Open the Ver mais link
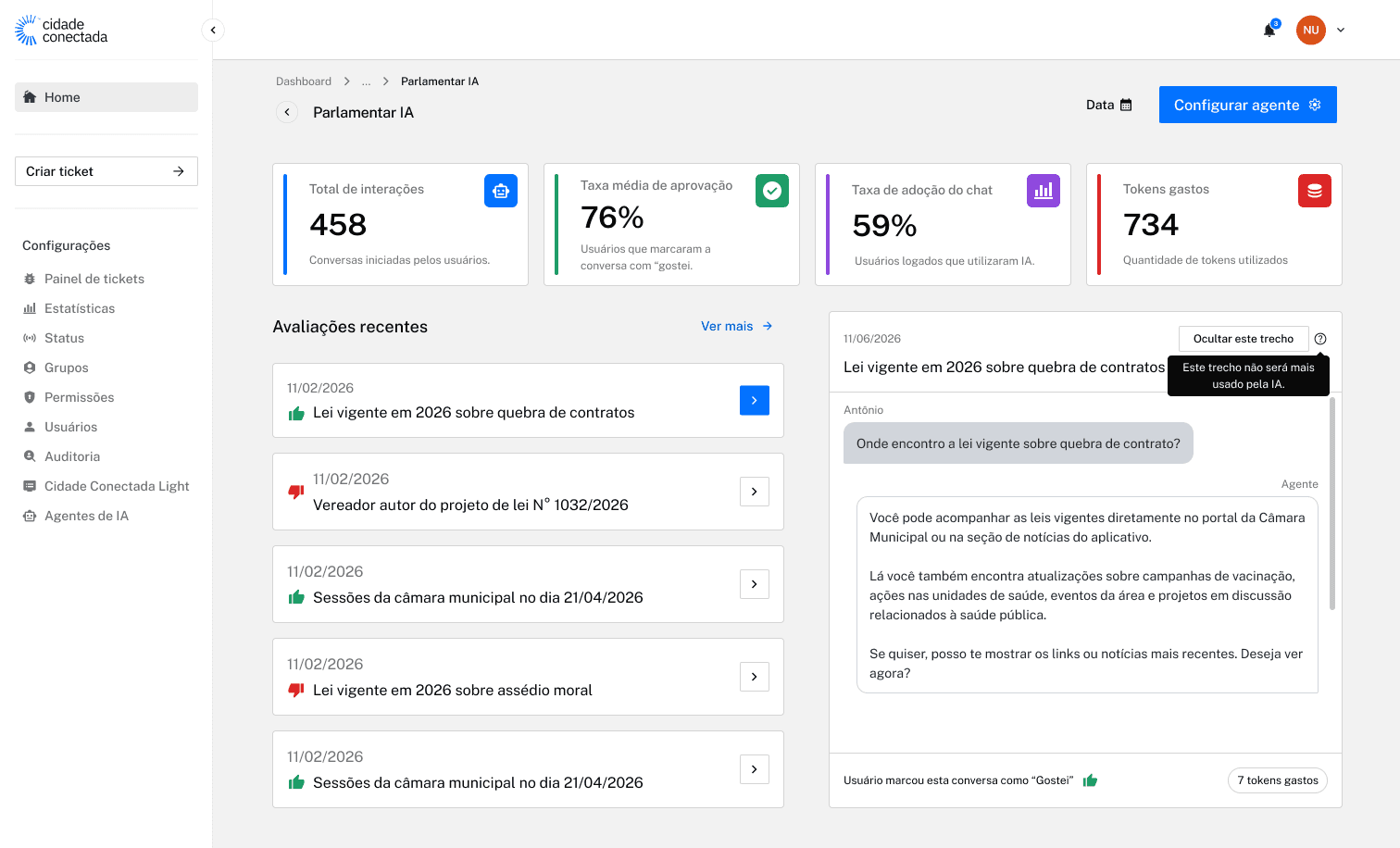Screen dimensions: 1400x848 [x=737, y=326]
